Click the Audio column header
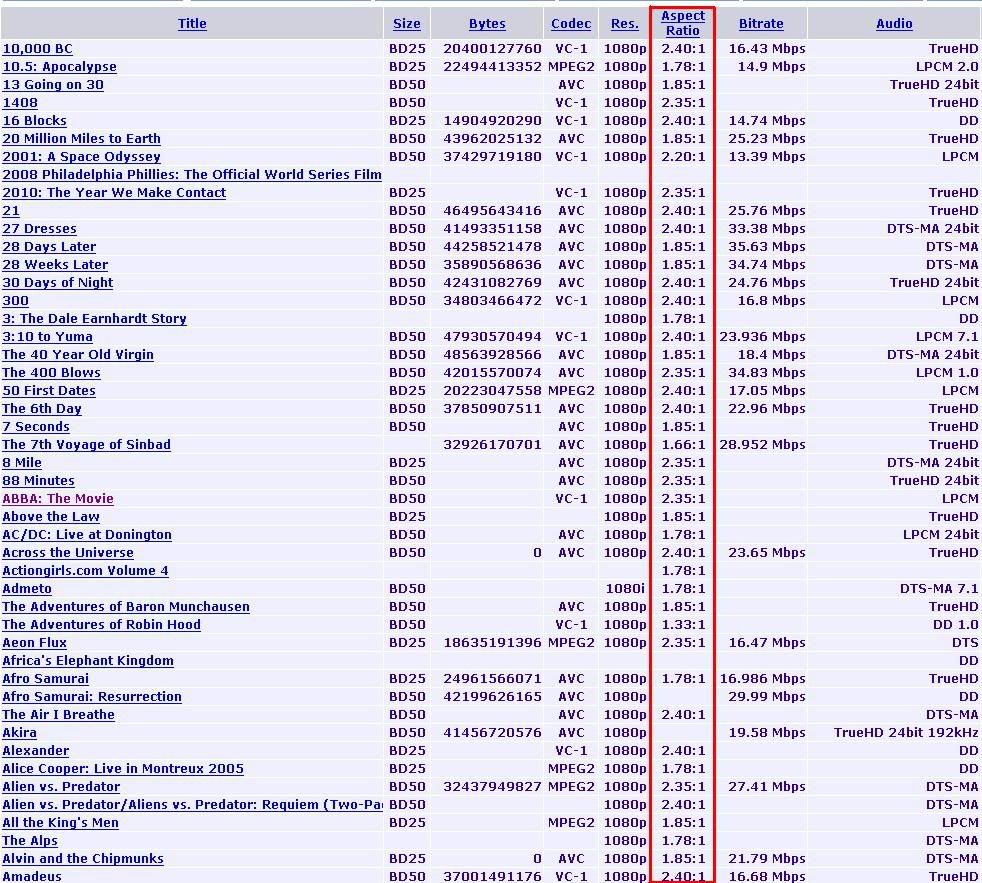The image size is (982, 883). [894, 24]
